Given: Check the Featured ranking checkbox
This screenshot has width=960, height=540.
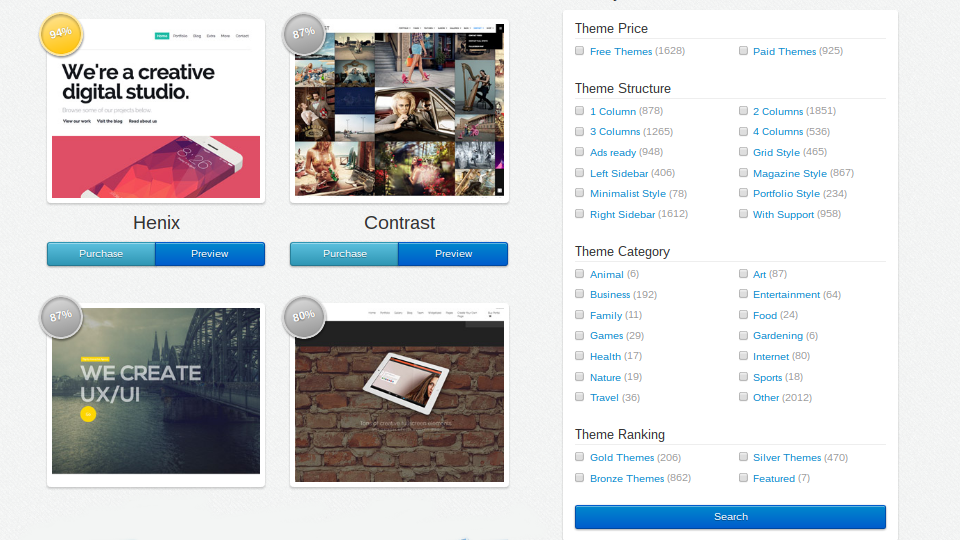Looking at the screenshot, I should (743, 478).
